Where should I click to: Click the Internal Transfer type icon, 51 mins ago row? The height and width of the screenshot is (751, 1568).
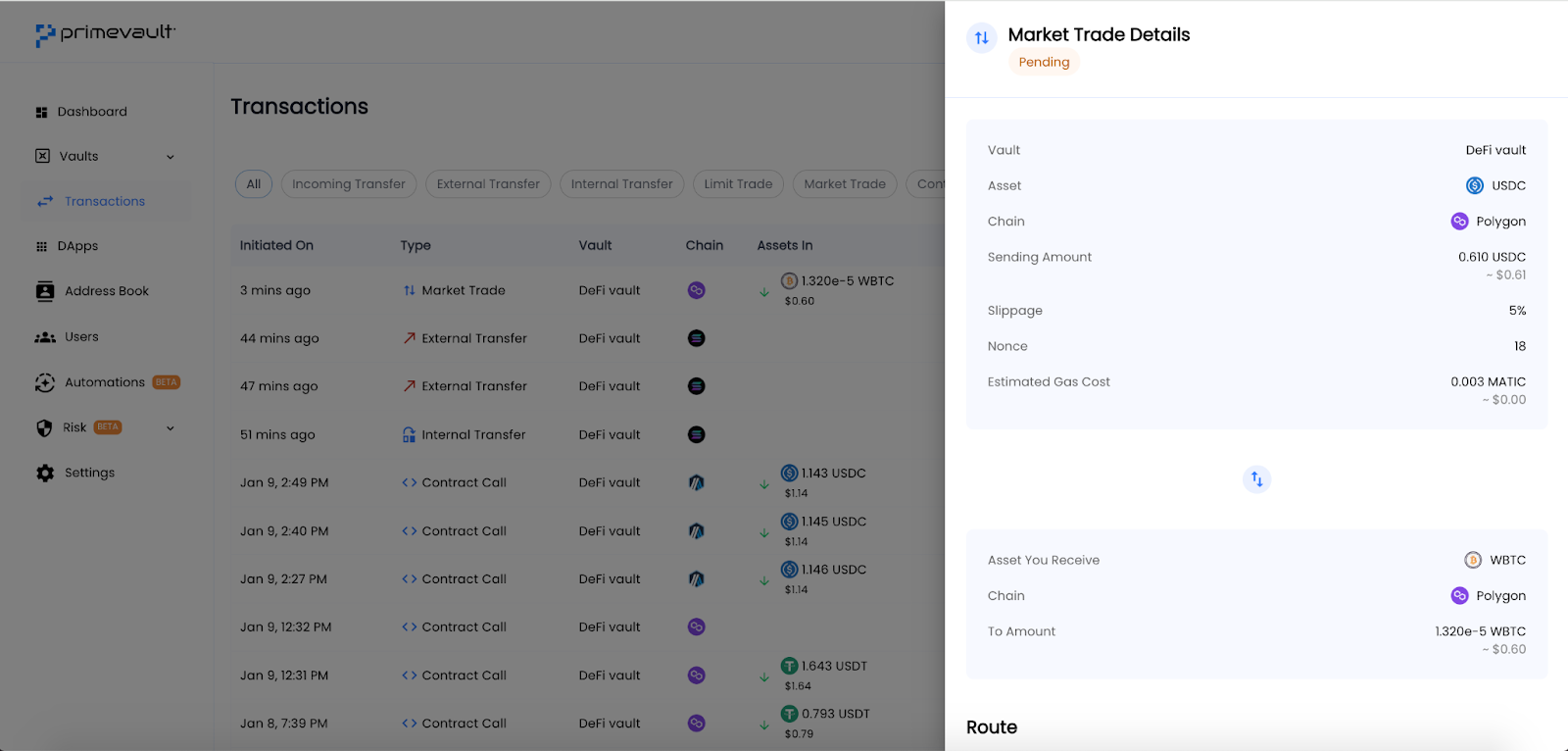409,434
